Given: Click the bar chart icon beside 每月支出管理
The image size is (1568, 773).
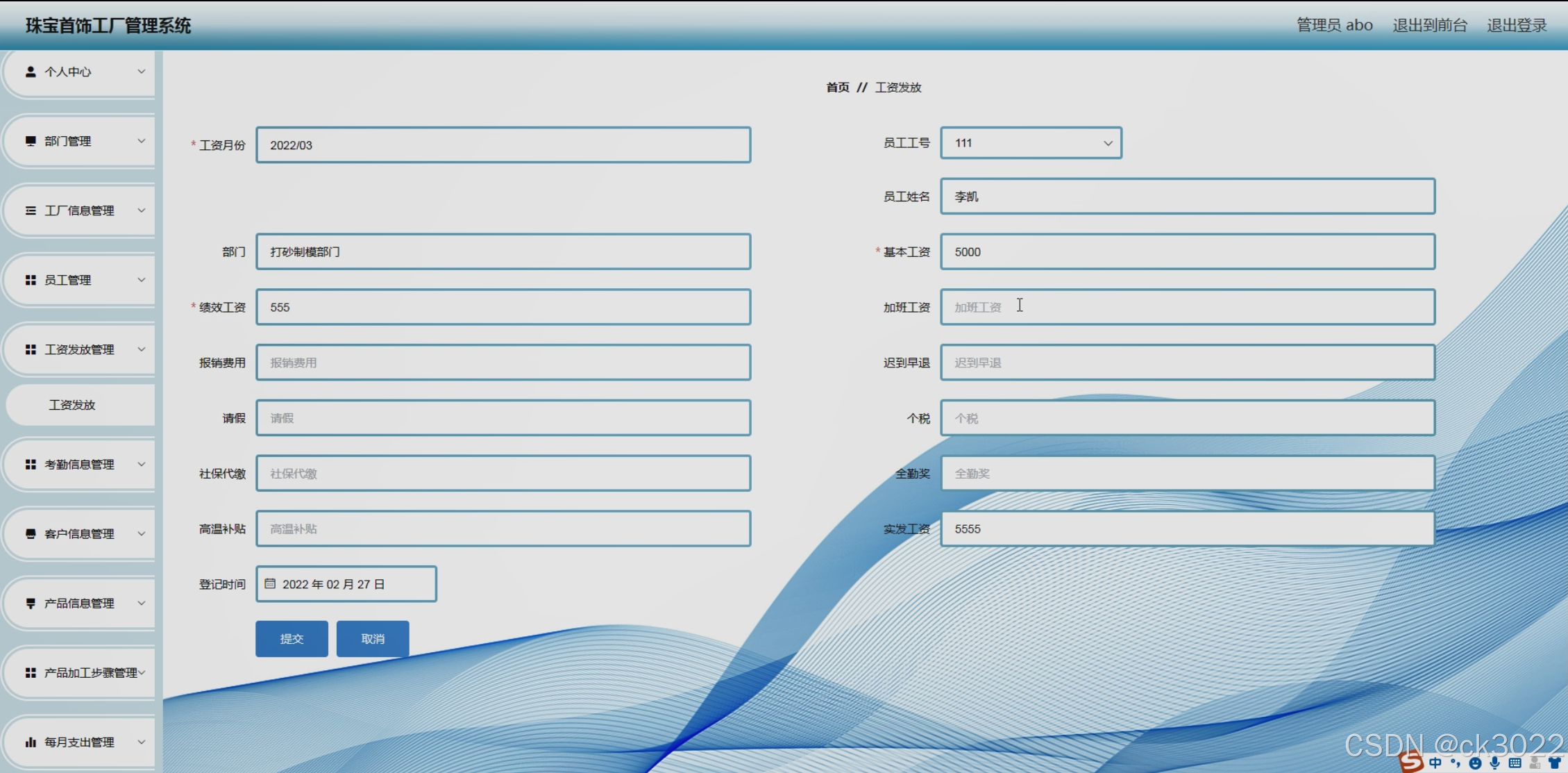Looking at the screenshot, I should tap(31, 742).
